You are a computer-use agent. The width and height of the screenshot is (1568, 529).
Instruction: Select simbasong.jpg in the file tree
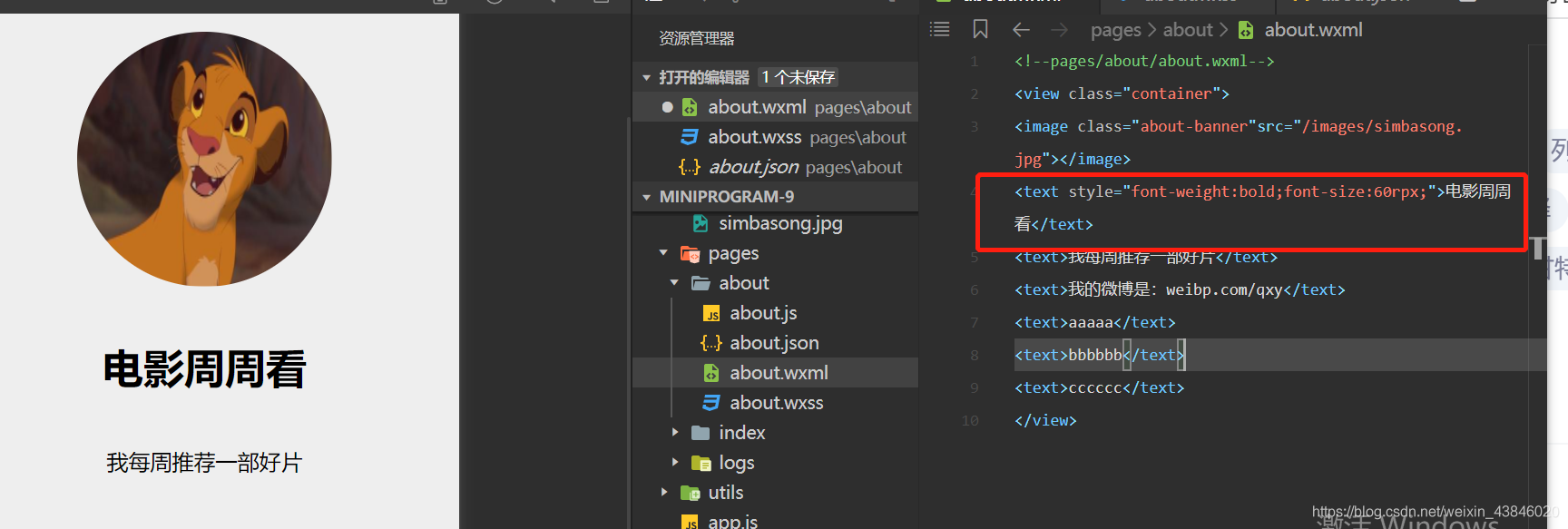(x=775, y=223)
